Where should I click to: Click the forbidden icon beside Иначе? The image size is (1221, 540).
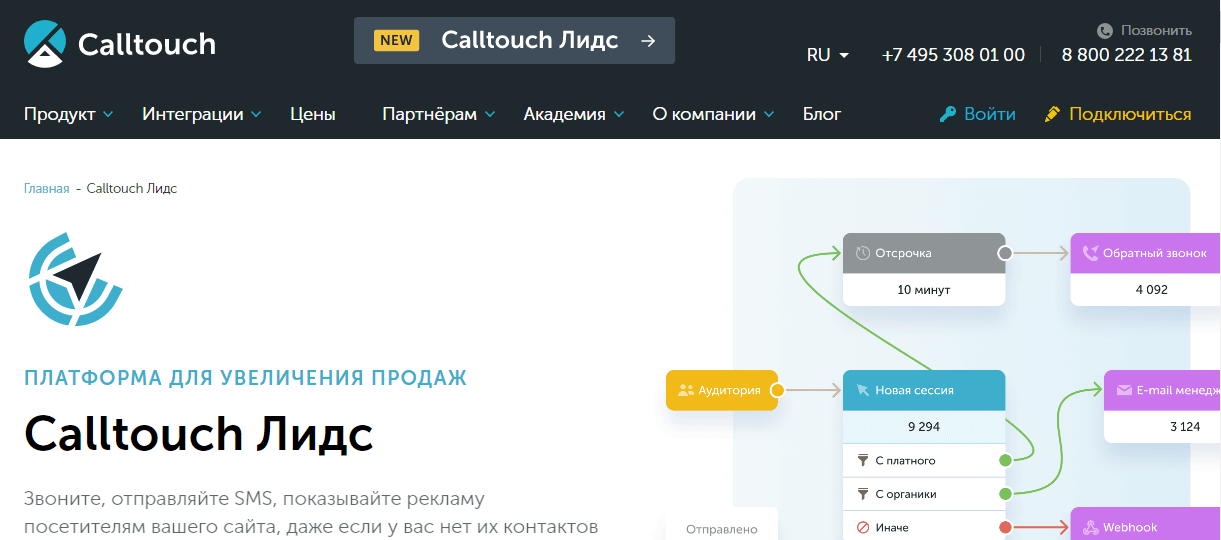click(863, 527)
